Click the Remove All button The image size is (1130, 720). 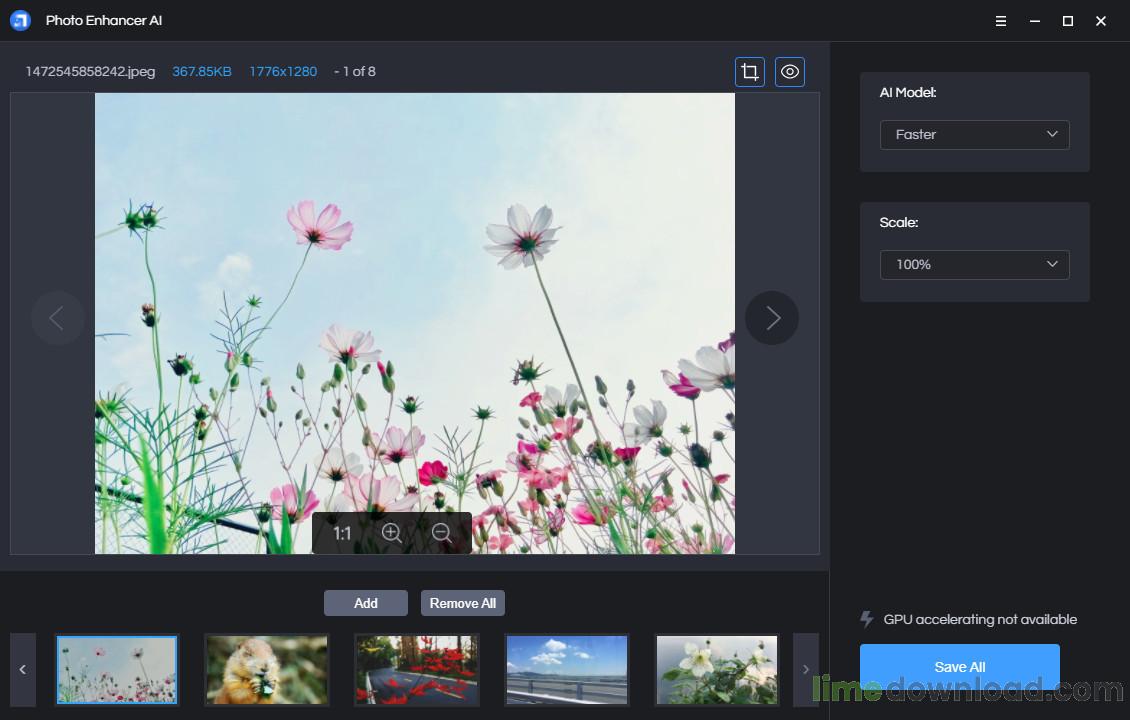pyautogui.click(x=462, y=603)
